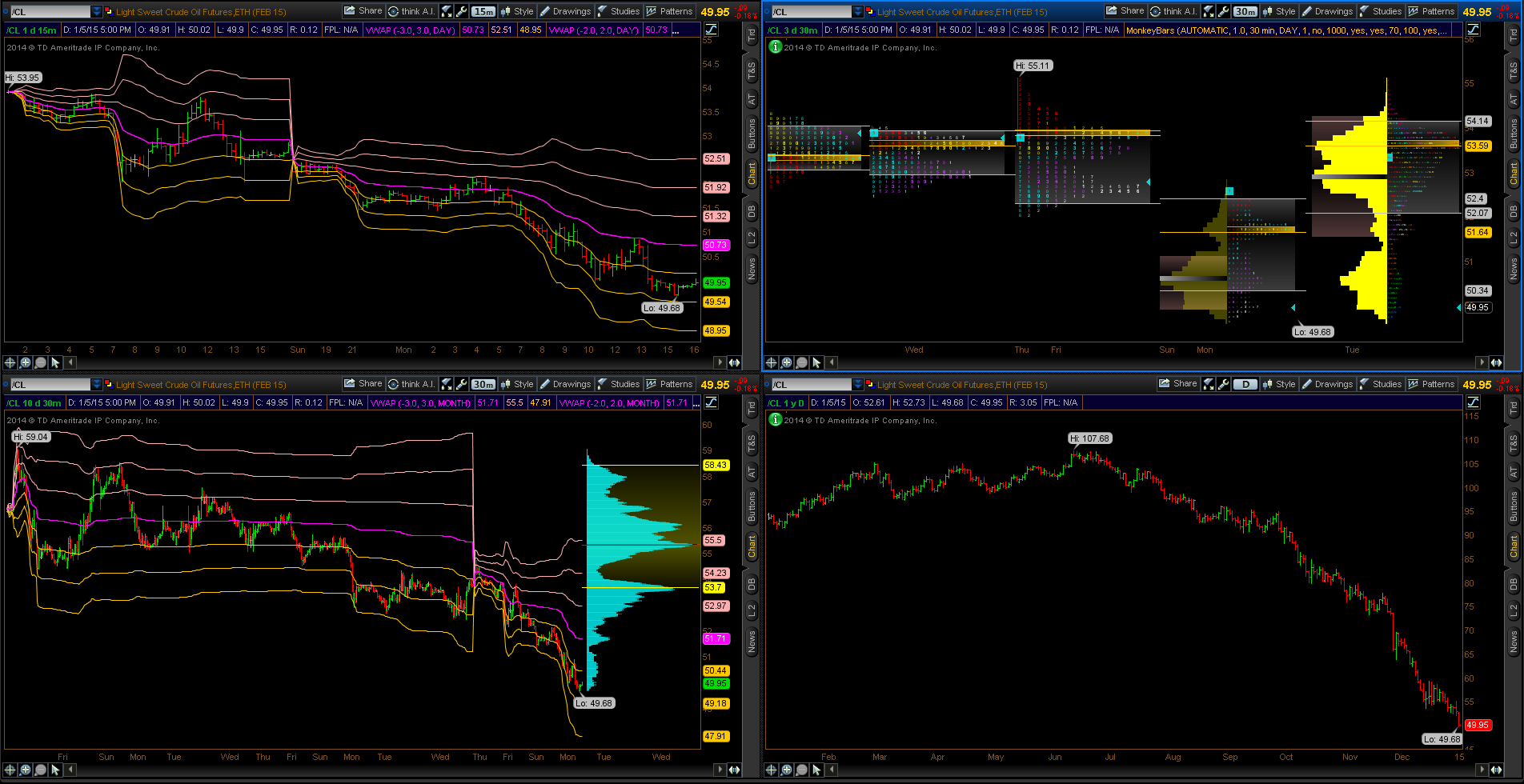The width and height of the screenshot is (1524, 784).
Task: Open chart settings wrench in the 1 y D chart
Action: coord(1224,384)
